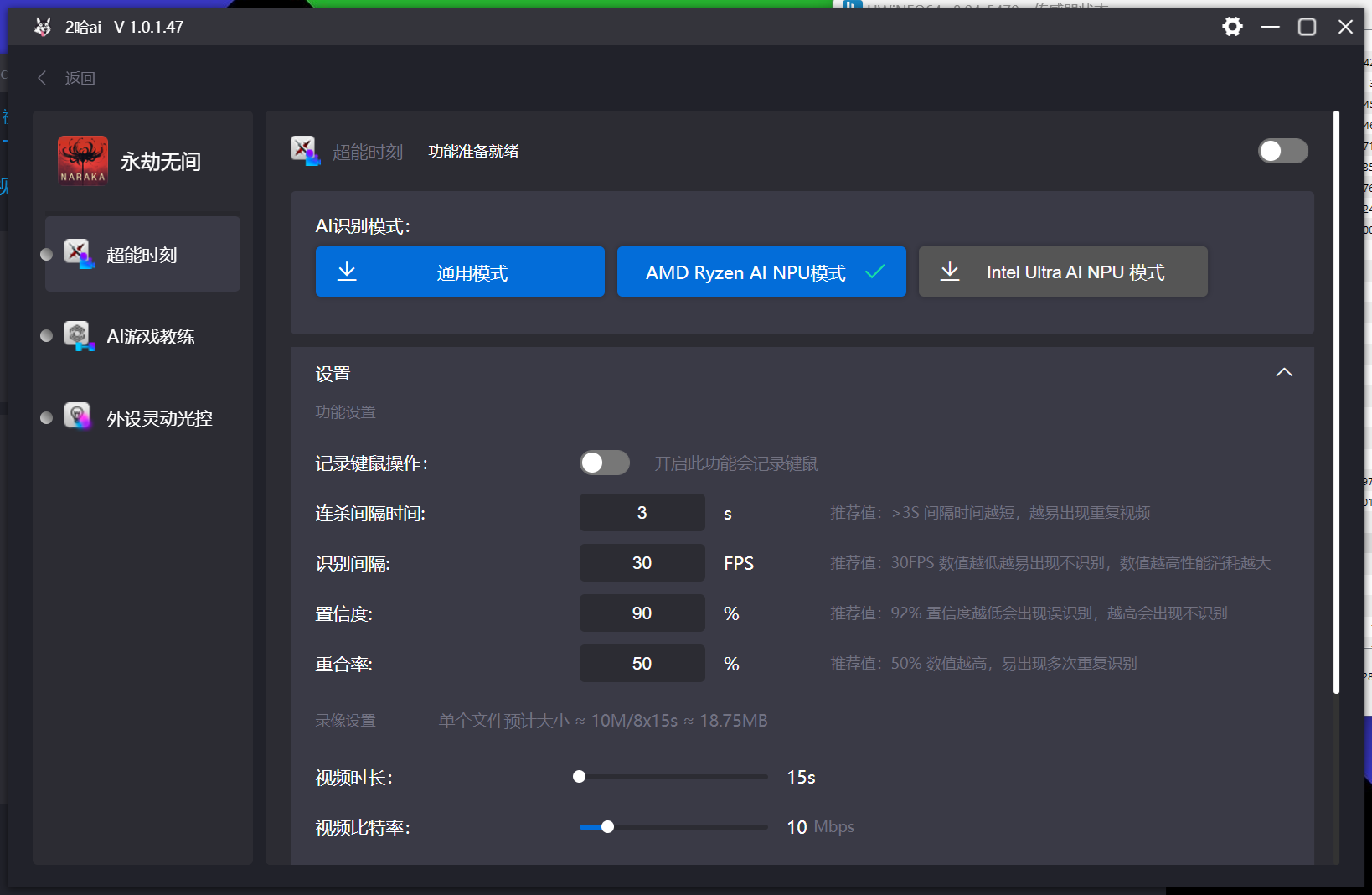Viewport: 1372px width, 895px height.
Task: Click the 录像设置 label
Action: [345, 721]
